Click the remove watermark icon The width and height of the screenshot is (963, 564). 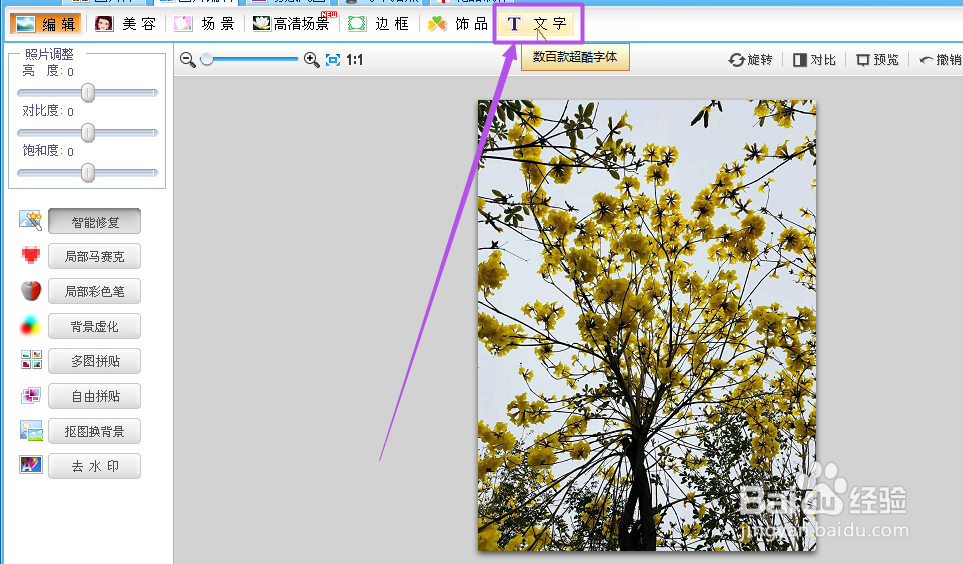click(x=31, y=464)
